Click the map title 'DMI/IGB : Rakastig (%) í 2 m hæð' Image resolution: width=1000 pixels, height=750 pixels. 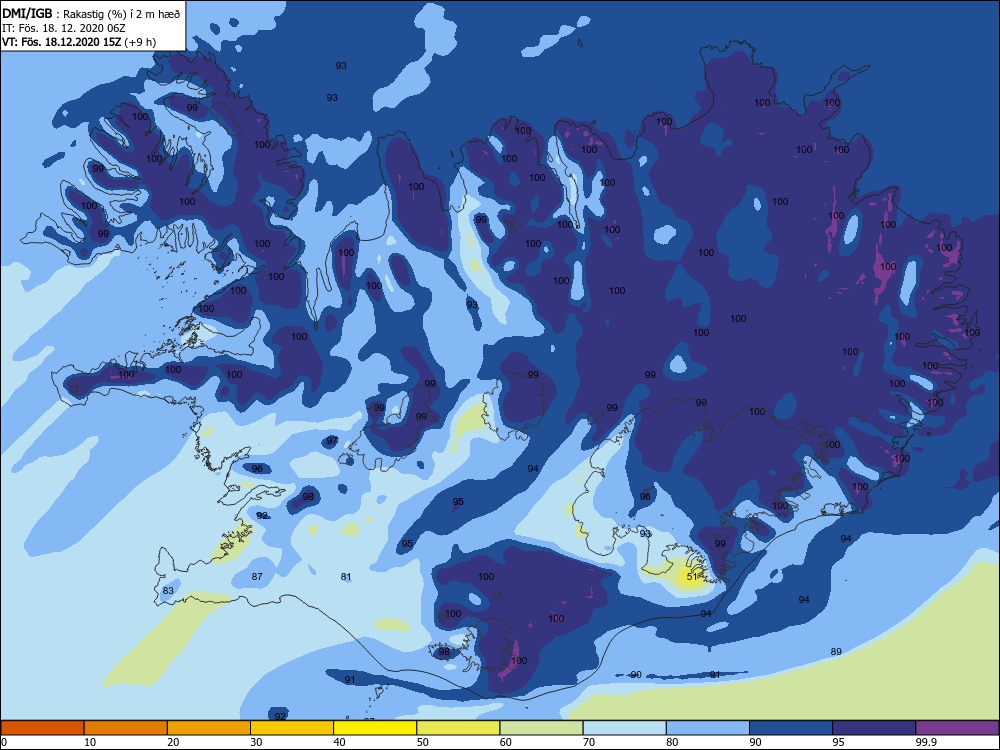tap(91, 14)
